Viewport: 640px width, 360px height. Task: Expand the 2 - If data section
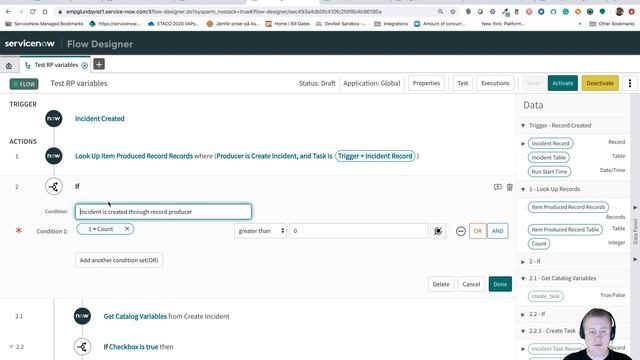(523, 262)
